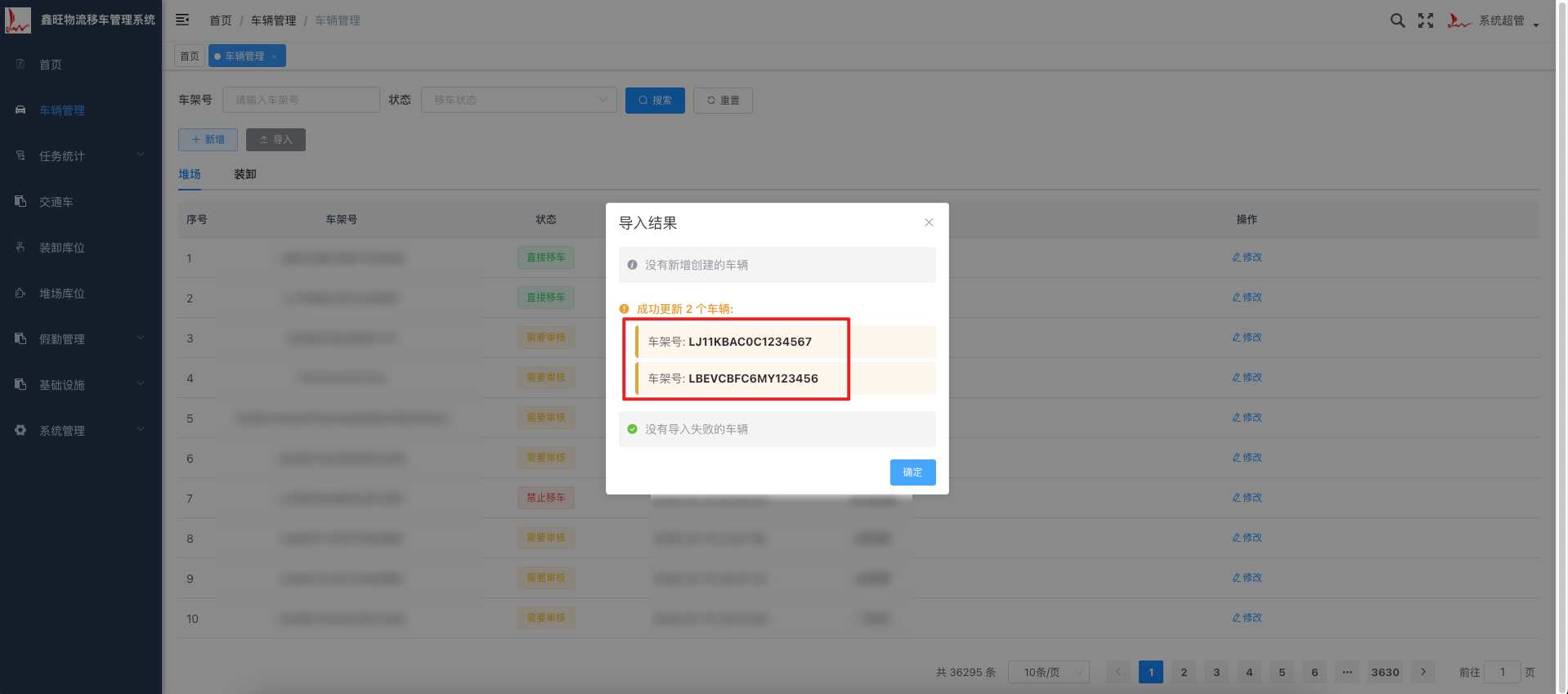
Task: Go to previous page arrow
Action: click(x=1118, y=672)
